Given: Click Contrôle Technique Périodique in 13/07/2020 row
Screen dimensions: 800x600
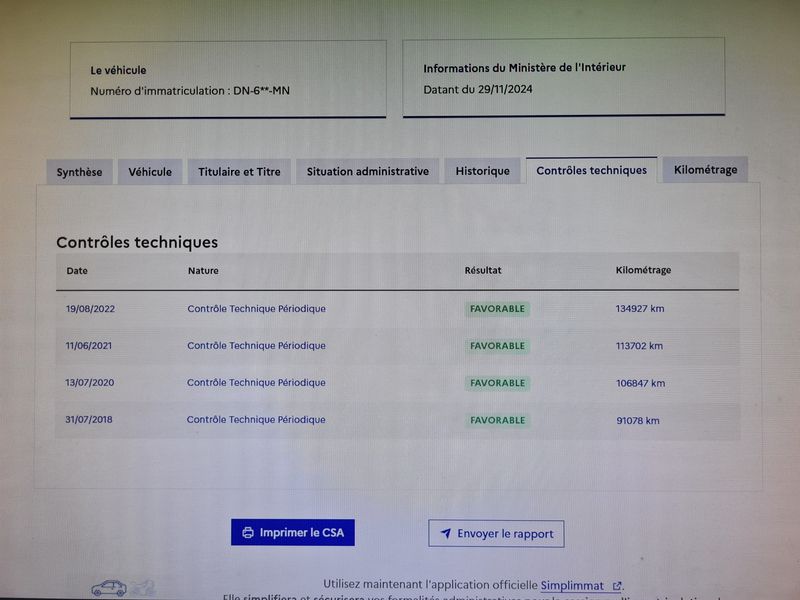Looking at the screenshot, I should pos(256,383).
